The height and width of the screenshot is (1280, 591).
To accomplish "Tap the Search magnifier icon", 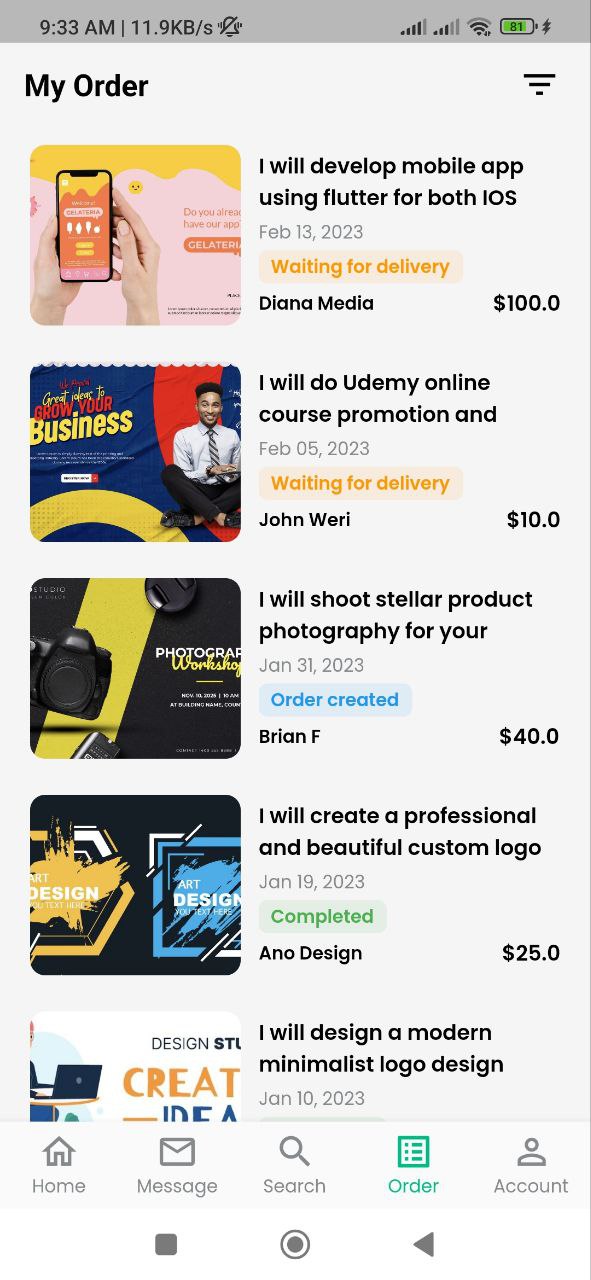I will pos(294,1152).
